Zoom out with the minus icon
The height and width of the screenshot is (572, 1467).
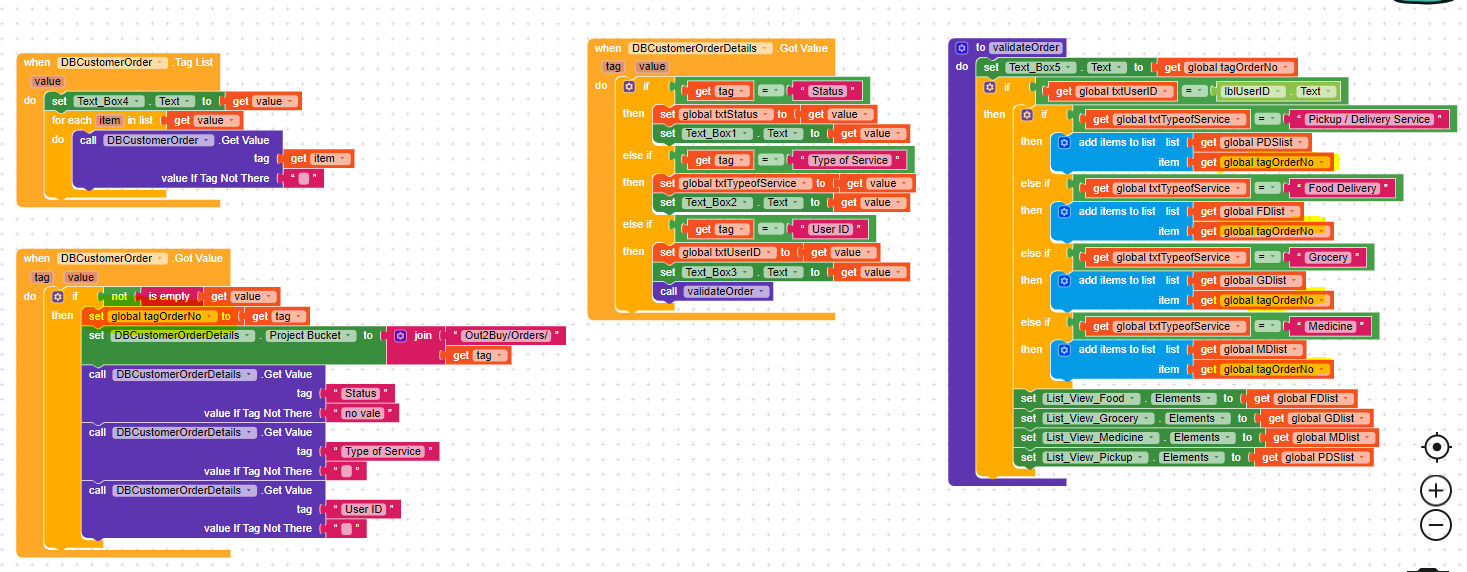[x=1436, y=524]
